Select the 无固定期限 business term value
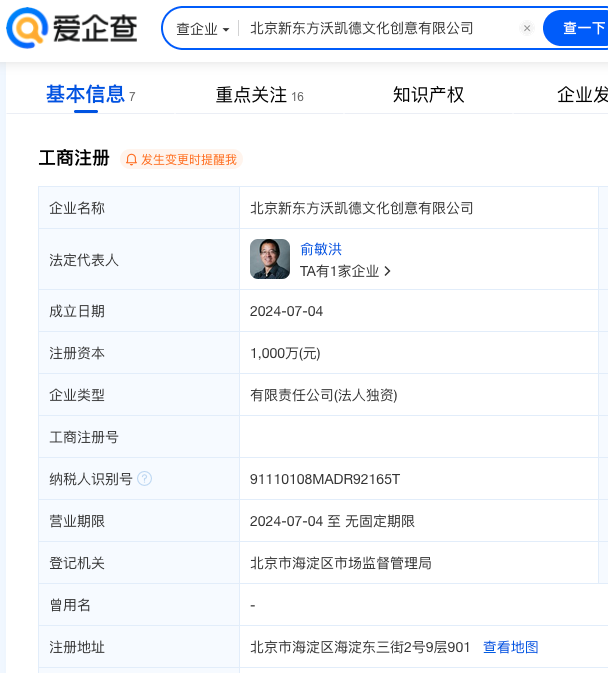Image resolution: width=608 pixels, height=673 pixels. [x=380, y=521]
